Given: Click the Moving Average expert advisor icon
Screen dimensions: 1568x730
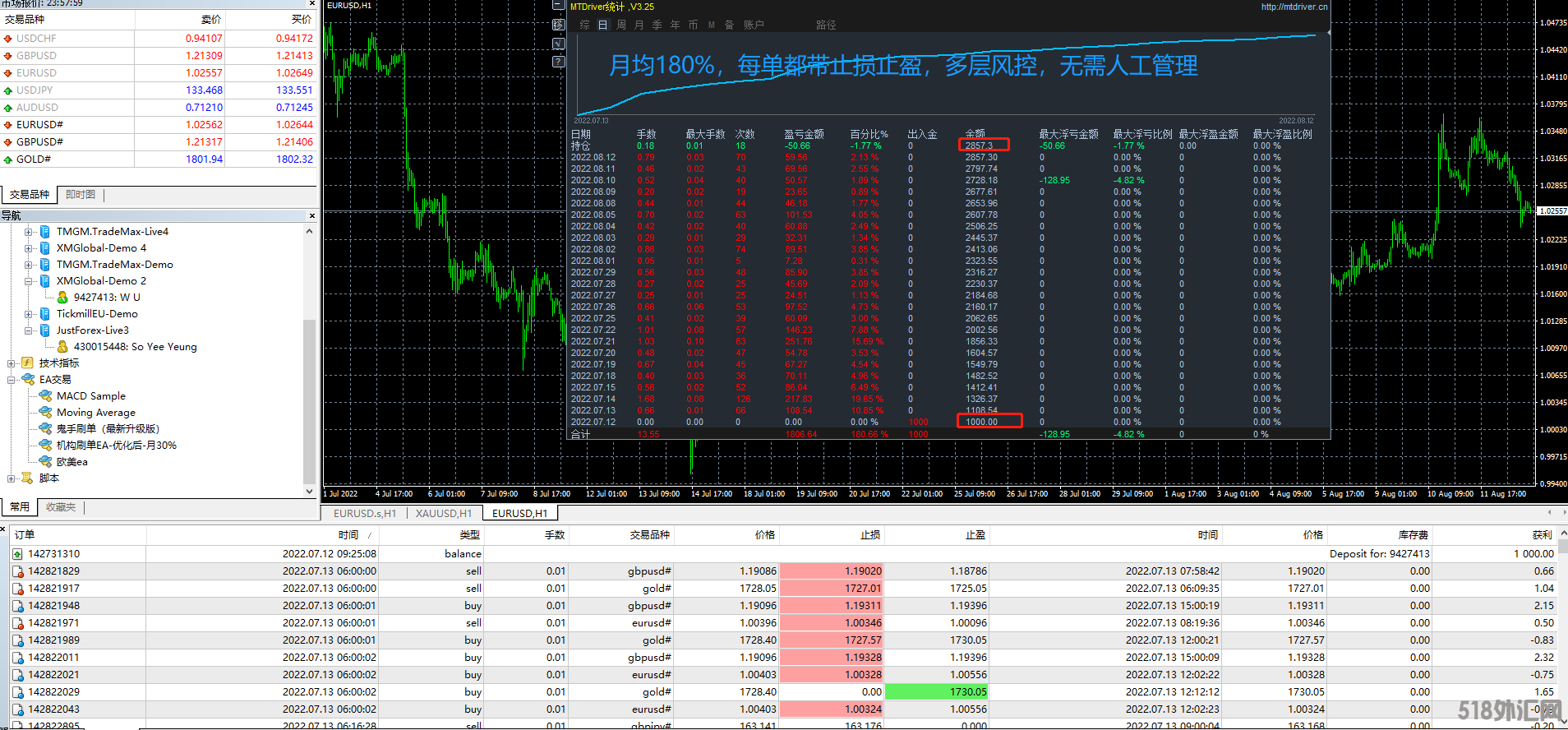Looking at the screenshot, I should coord(45,413).
